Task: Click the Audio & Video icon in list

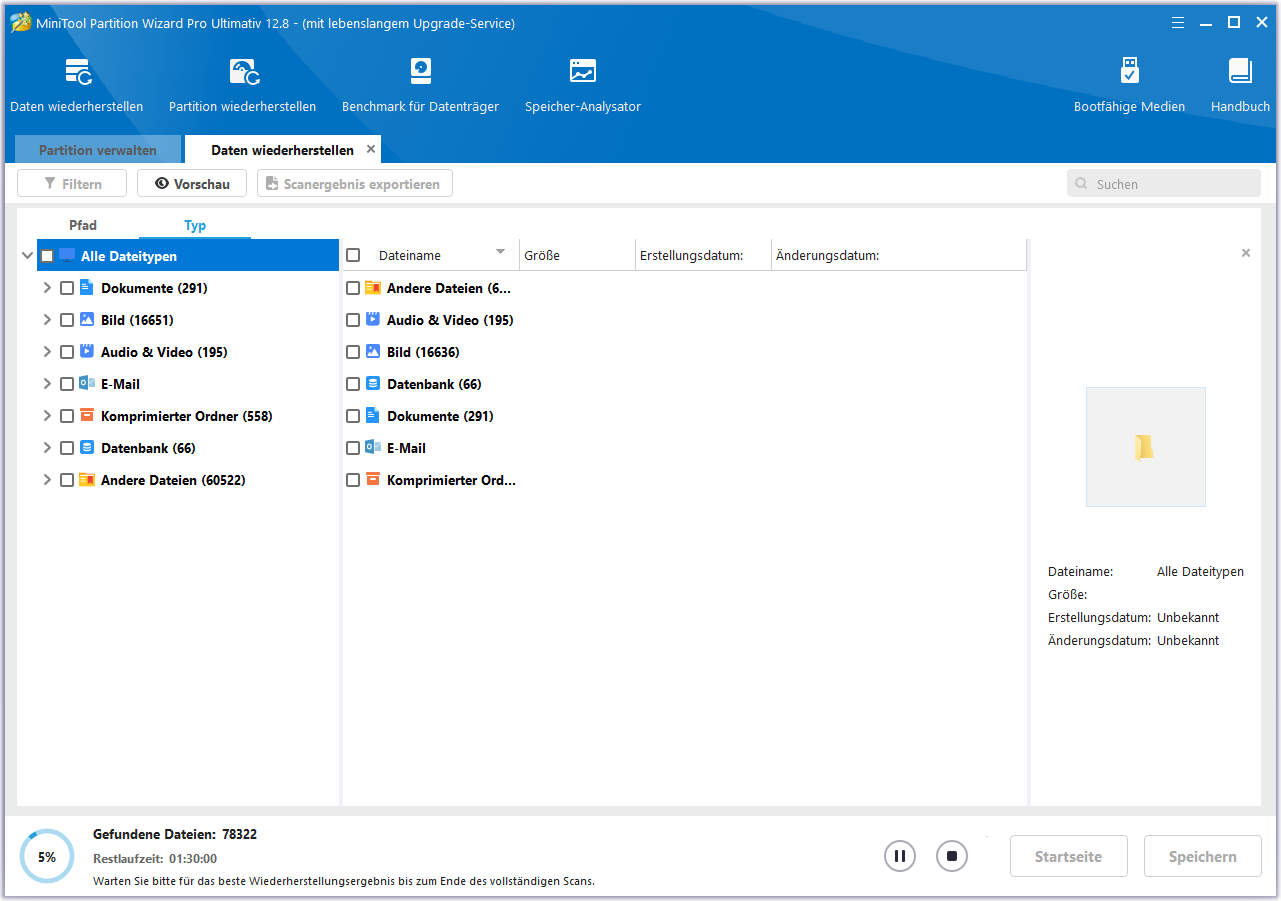Action: click(x=373, y=320)
